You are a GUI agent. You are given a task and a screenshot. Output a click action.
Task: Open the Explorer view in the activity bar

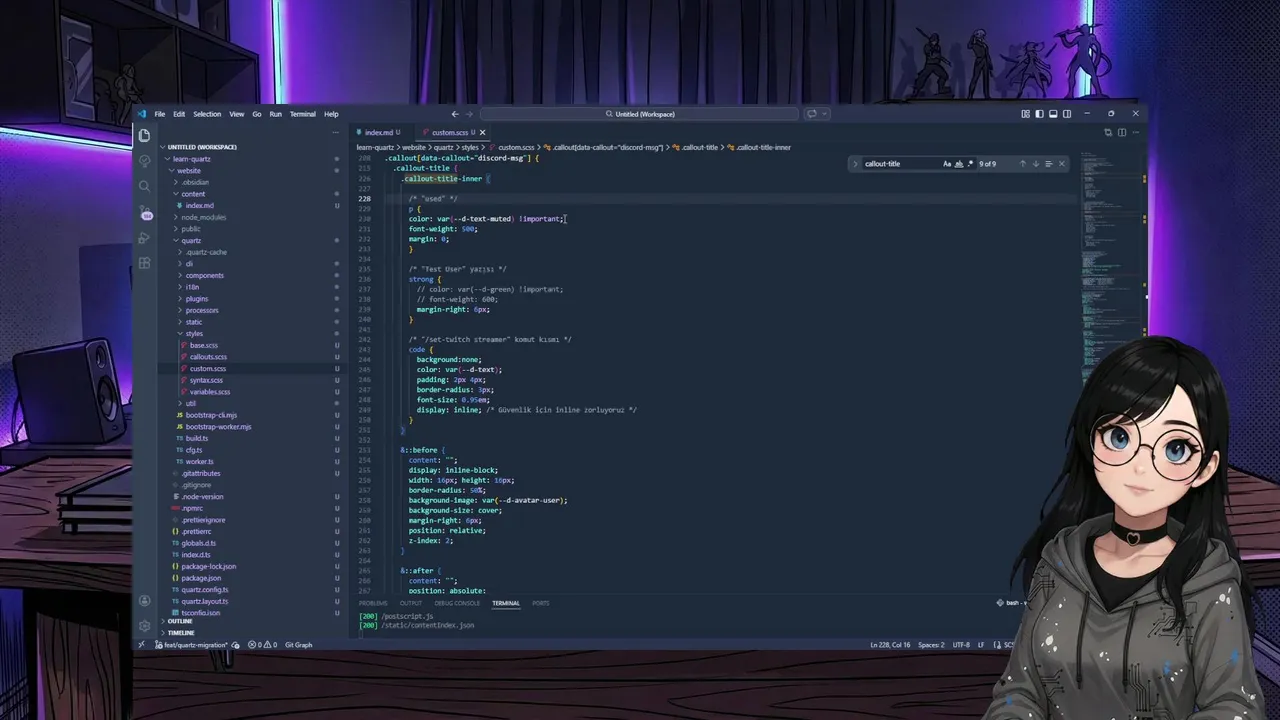coord(145,135)
